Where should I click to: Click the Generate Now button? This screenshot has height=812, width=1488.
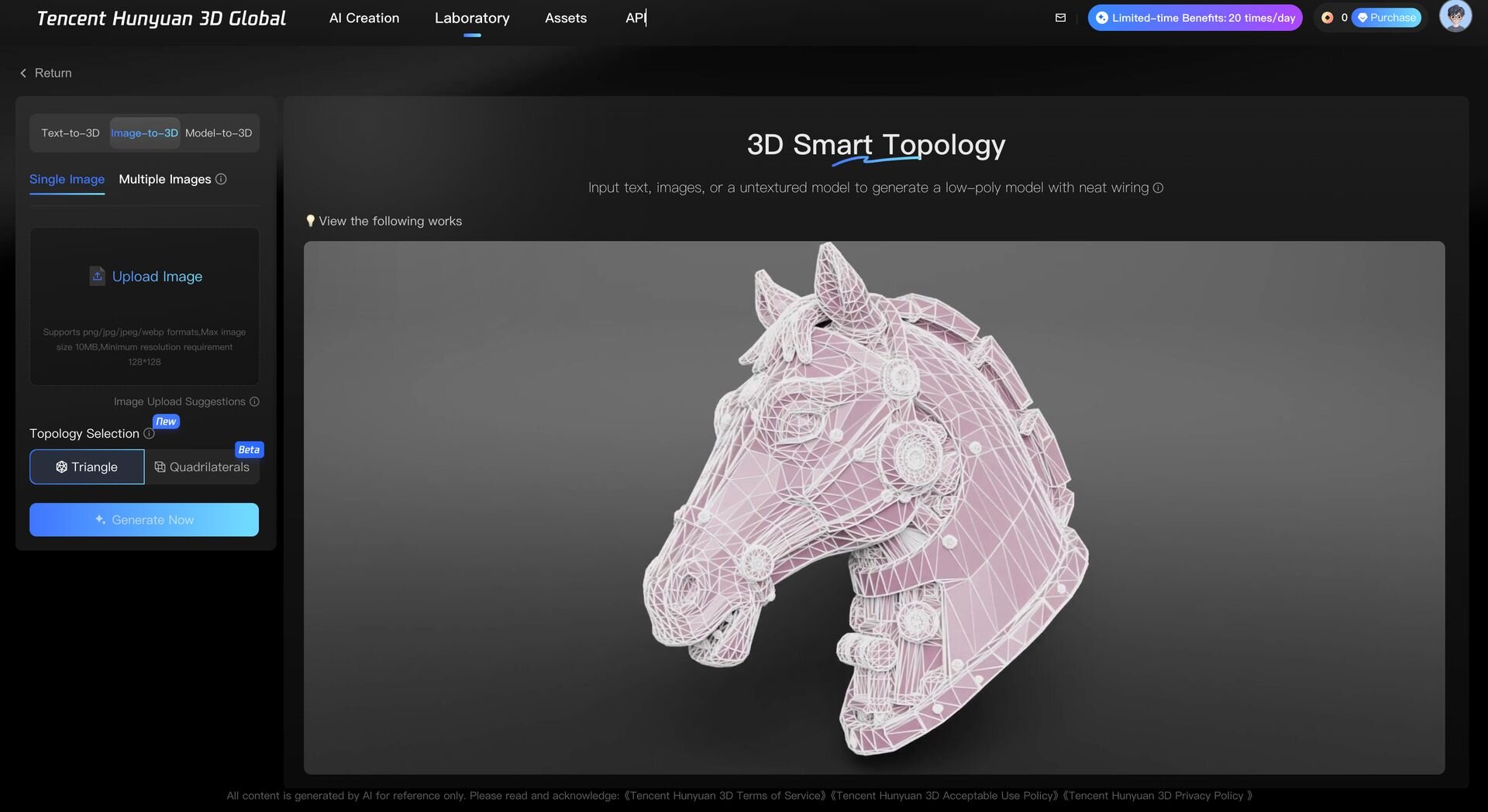[144, 520]
